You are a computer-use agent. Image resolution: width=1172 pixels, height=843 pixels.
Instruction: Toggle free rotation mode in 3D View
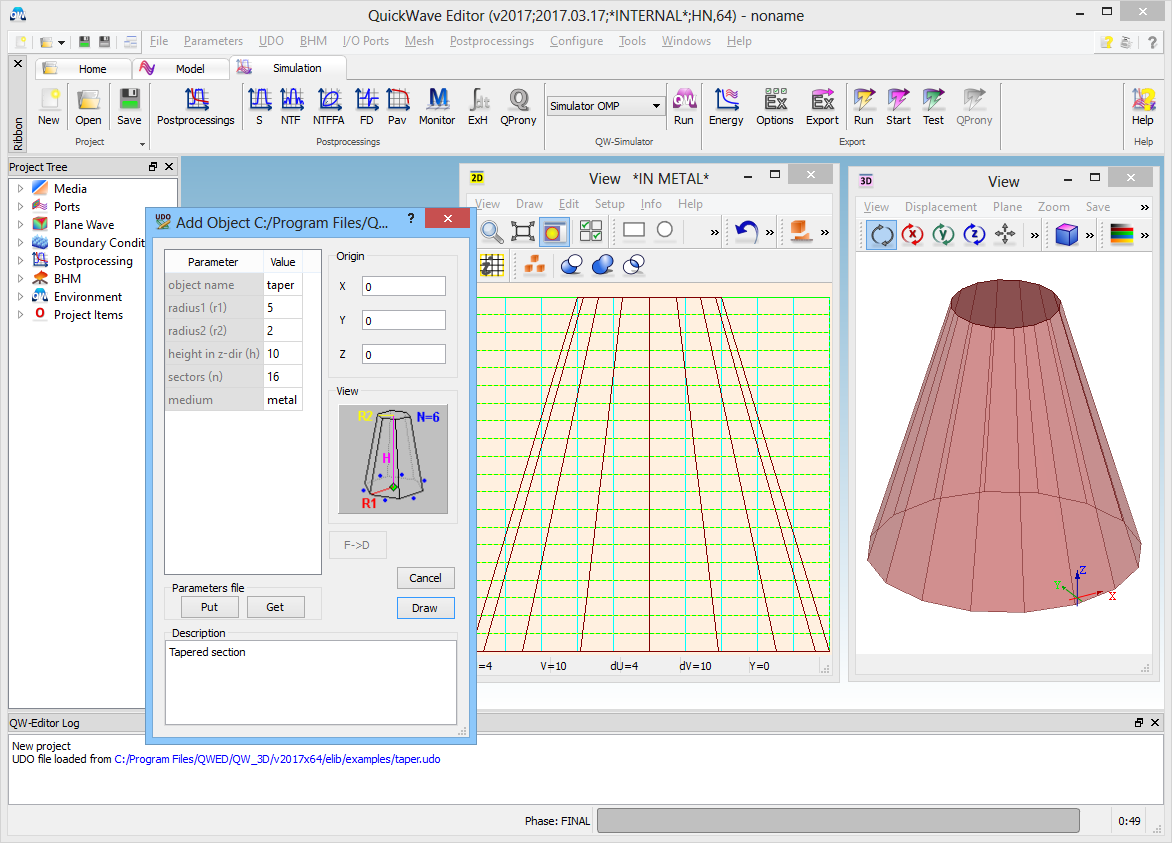882,235
